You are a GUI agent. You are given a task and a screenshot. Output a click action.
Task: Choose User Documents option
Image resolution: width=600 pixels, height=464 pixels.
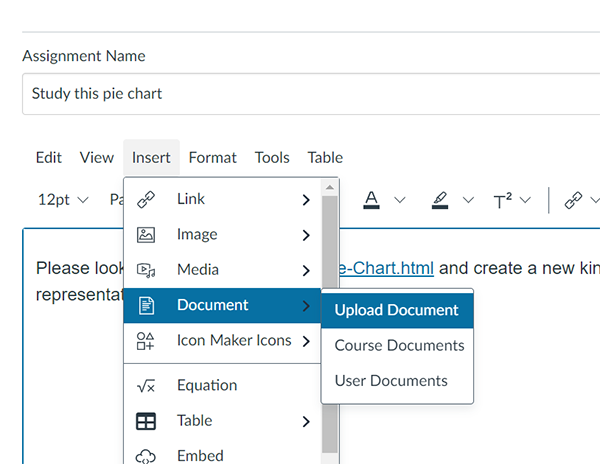coord(397,381)
